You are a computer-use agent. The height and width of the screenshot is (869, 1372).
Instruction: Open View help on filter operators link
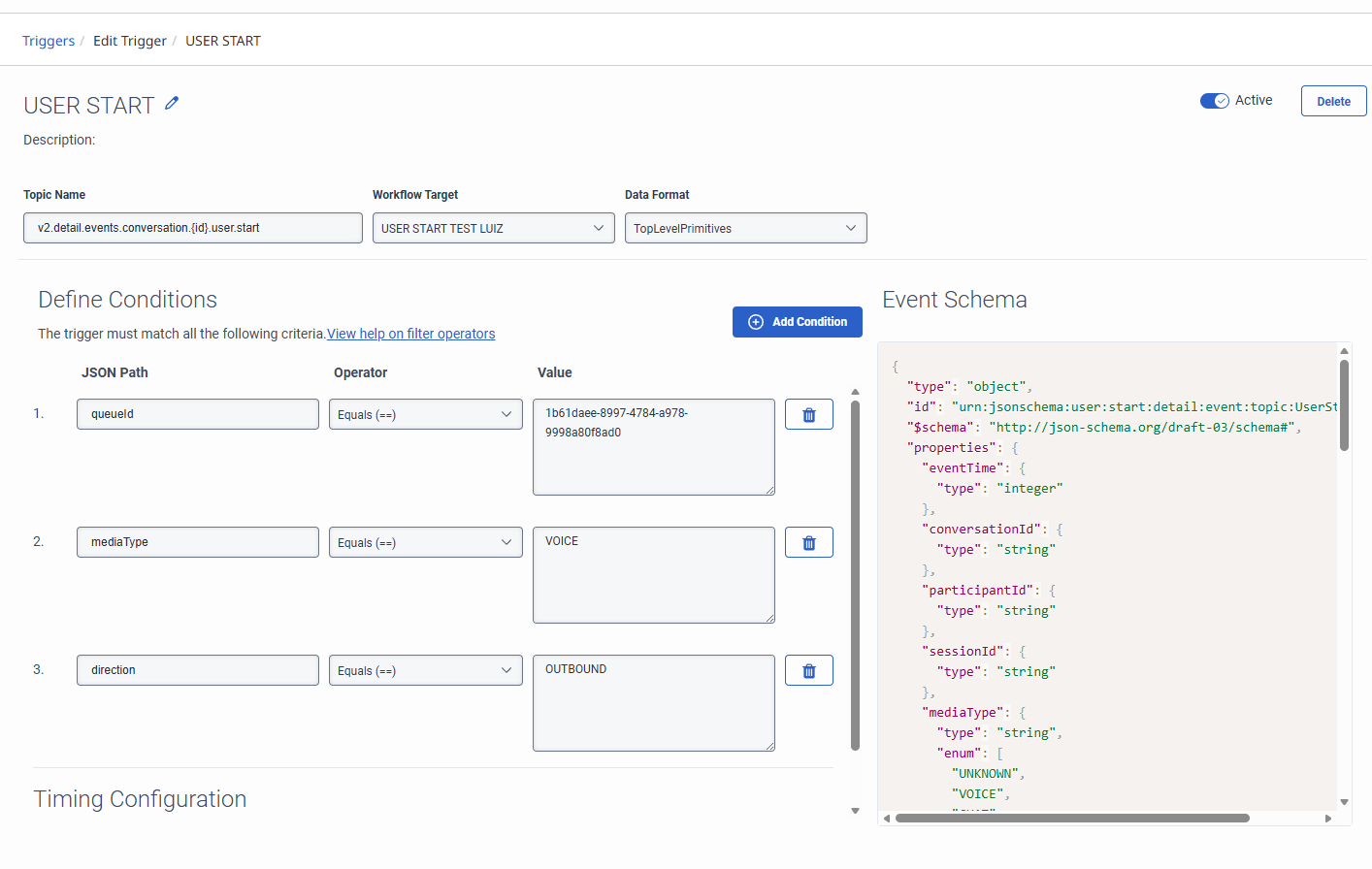click(x=410, y=334)
